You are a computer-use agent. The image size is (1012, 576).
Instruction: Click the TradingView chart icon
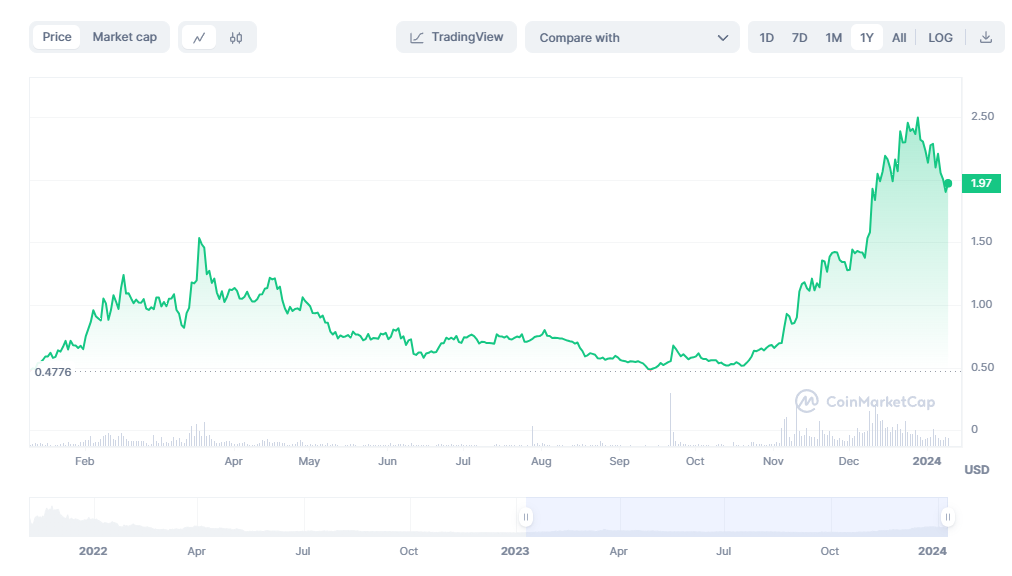coord(417,38)
